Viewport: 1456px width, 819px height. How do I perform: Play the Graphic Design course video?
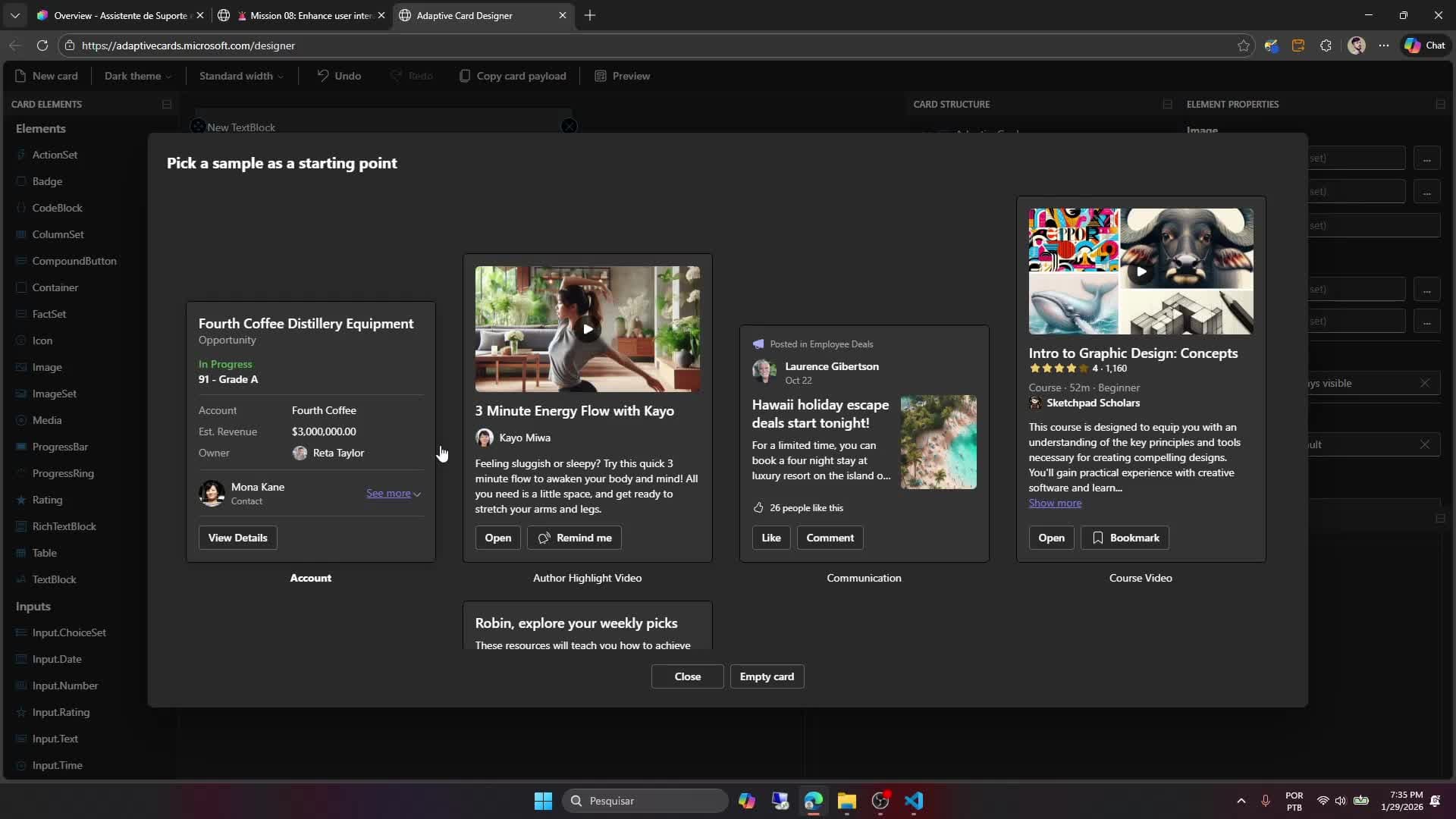point(1141,271)
